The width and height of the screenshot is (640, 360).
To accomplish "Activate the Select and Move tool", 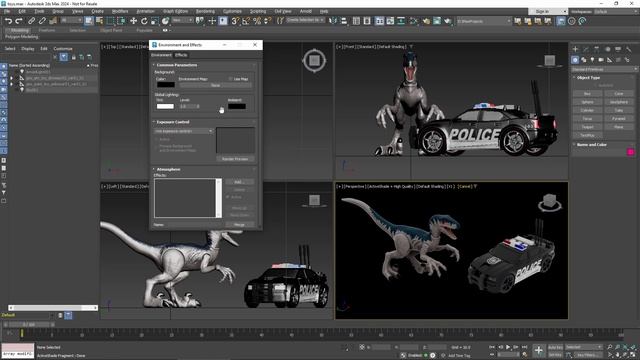I will coord(133,21).
